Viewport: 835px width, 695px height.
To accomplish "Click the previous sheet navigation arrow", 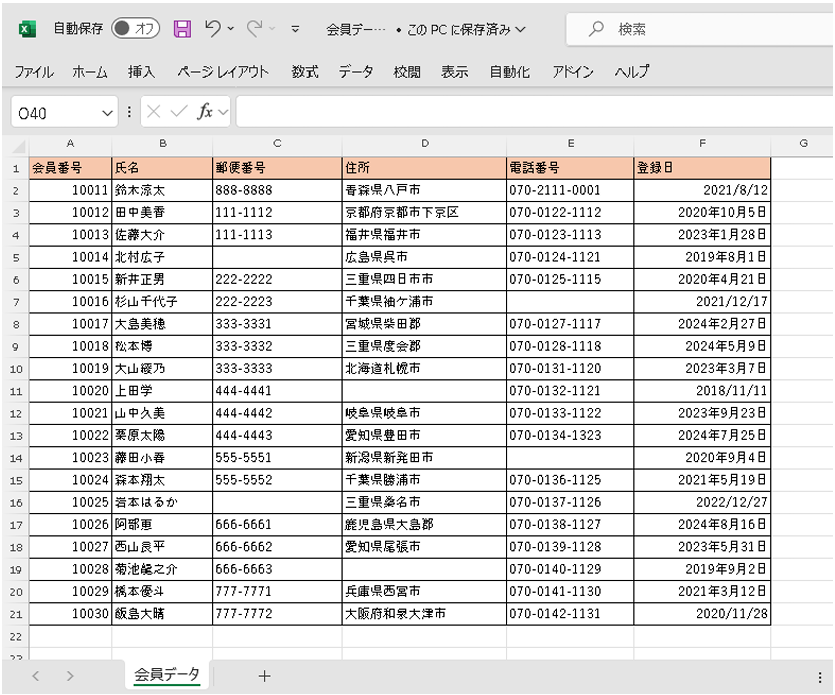I will (x=37, y=676).
